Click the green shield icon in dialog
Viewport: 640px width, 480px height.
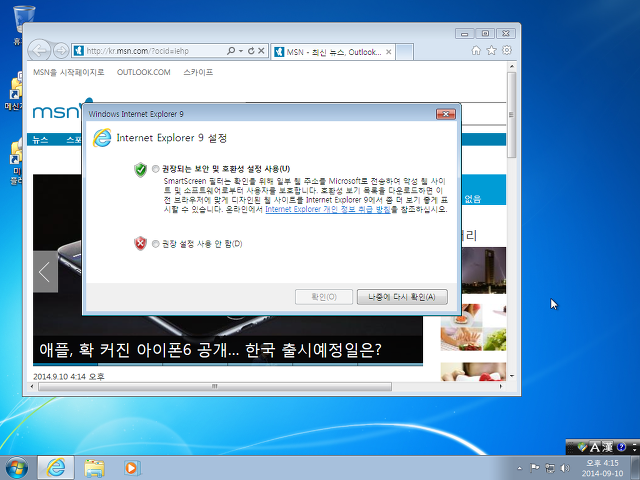140,169
